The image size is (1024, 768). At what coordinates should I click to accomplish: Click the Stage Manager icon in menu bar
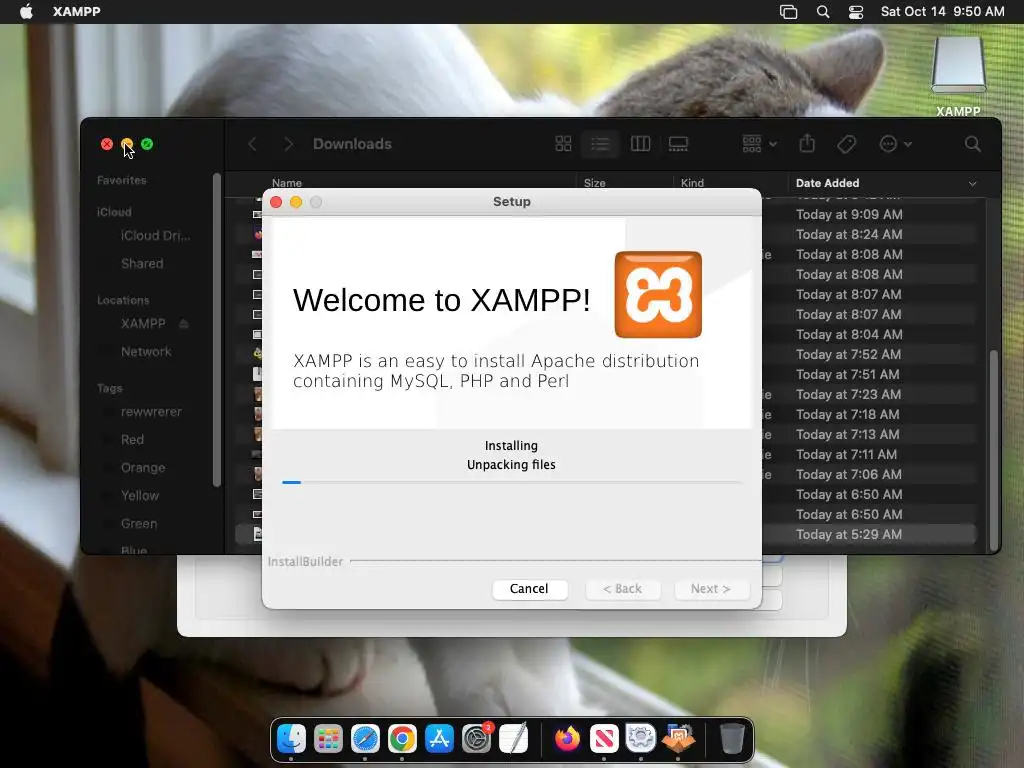click(788, 12)
